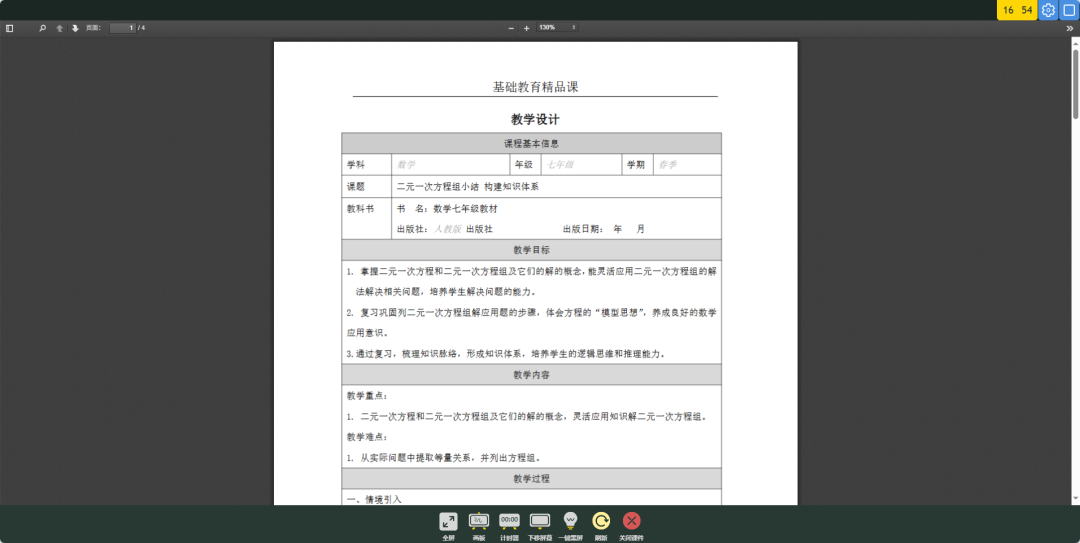The image size is (1080, 543).
Task: Click the 课题 label cell
Action: (367, 187)
